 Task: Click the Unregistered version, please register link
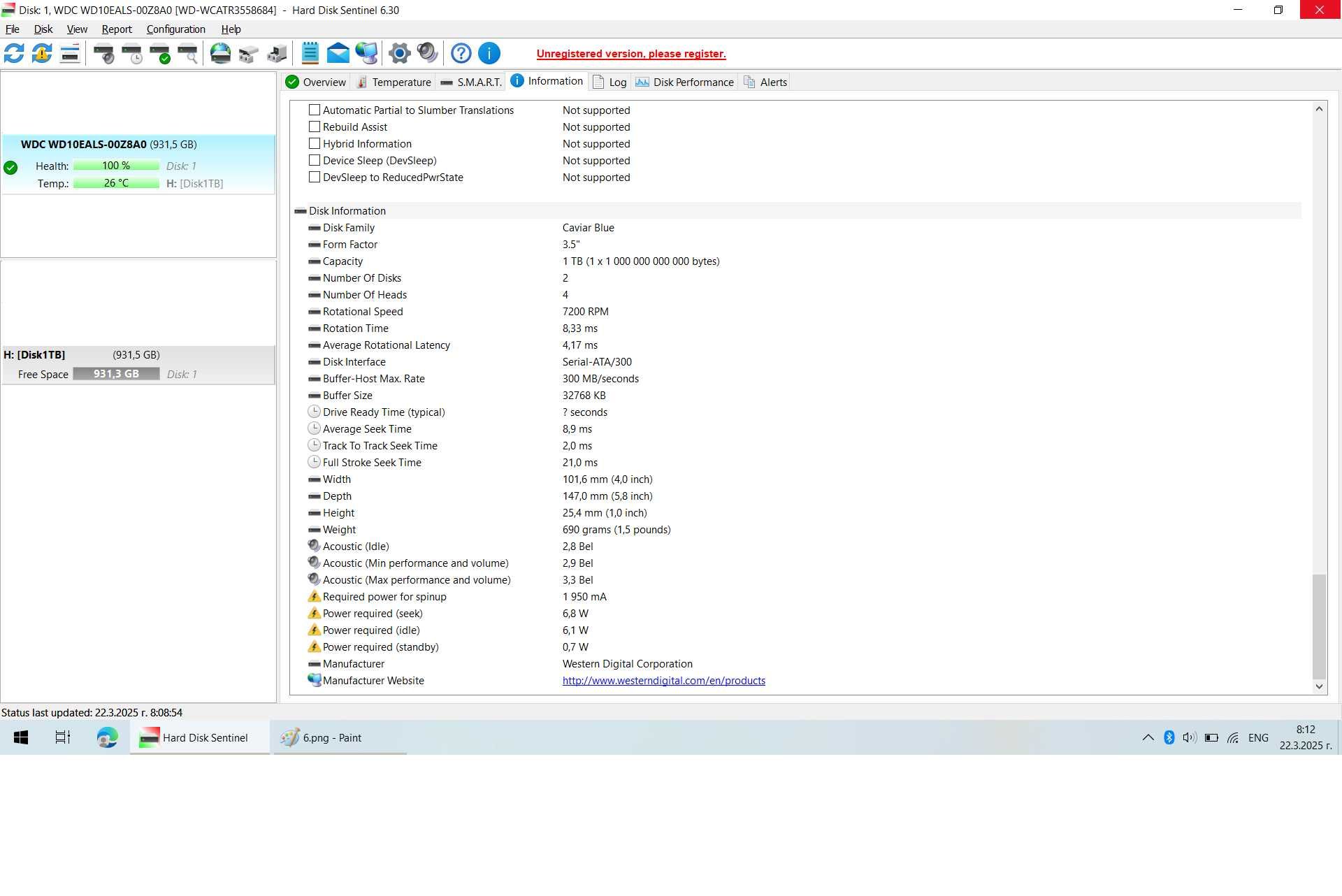coord(631,54)
